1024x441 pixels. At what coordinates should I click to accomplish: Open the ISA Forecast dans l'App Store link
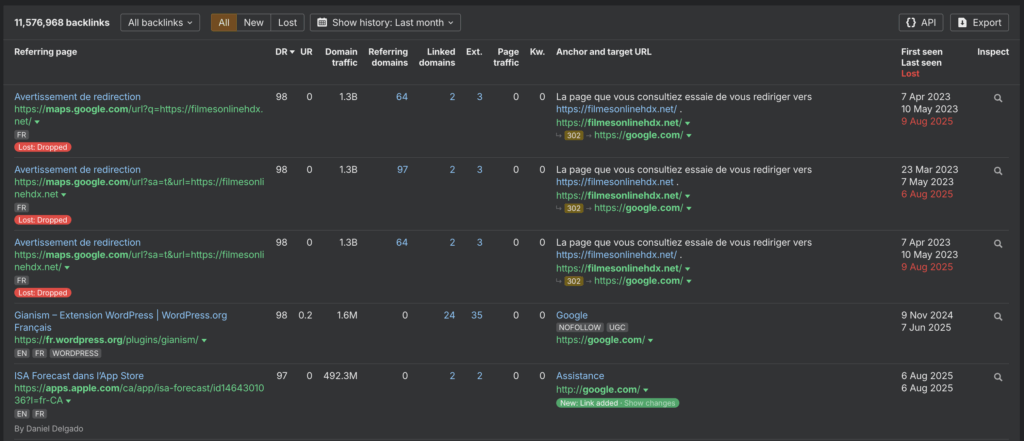pyautogui.click(x=77, y=376)
